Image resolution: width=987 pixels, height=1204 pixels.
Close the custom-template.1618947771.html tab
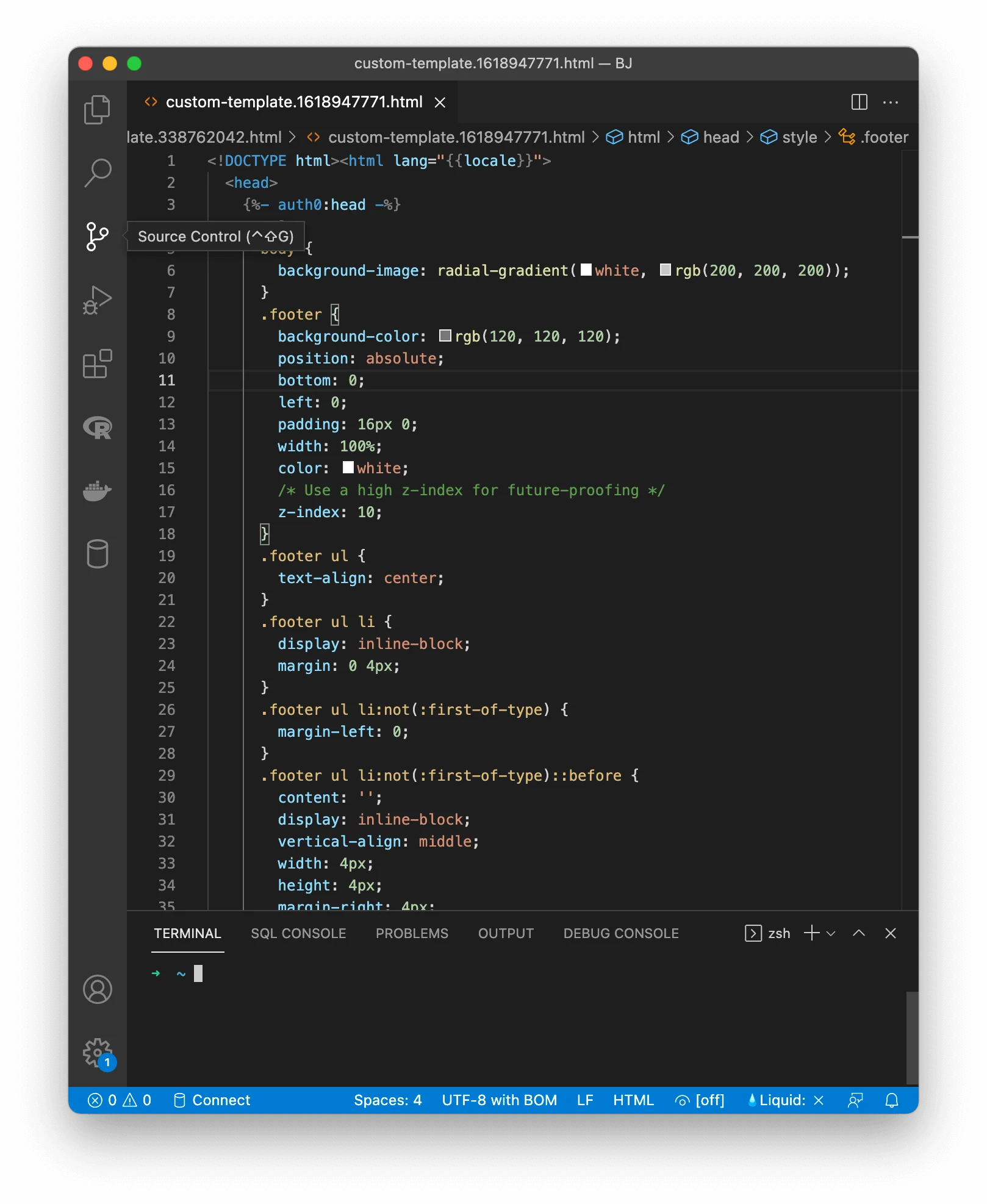[439, 102]
